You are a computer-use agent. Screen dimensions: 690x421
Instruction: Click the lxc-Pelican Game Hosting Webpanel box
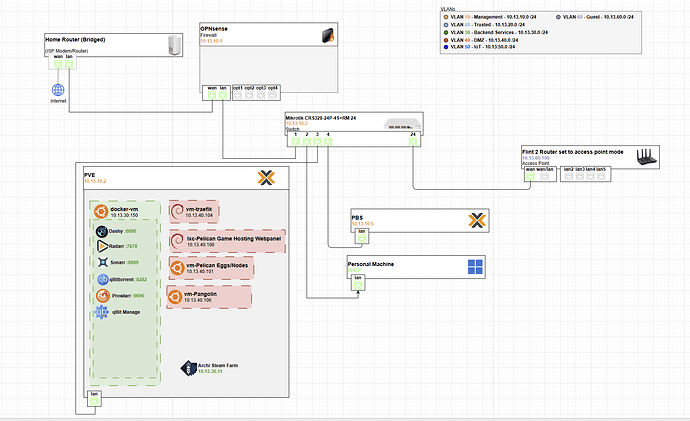[228, 240]
